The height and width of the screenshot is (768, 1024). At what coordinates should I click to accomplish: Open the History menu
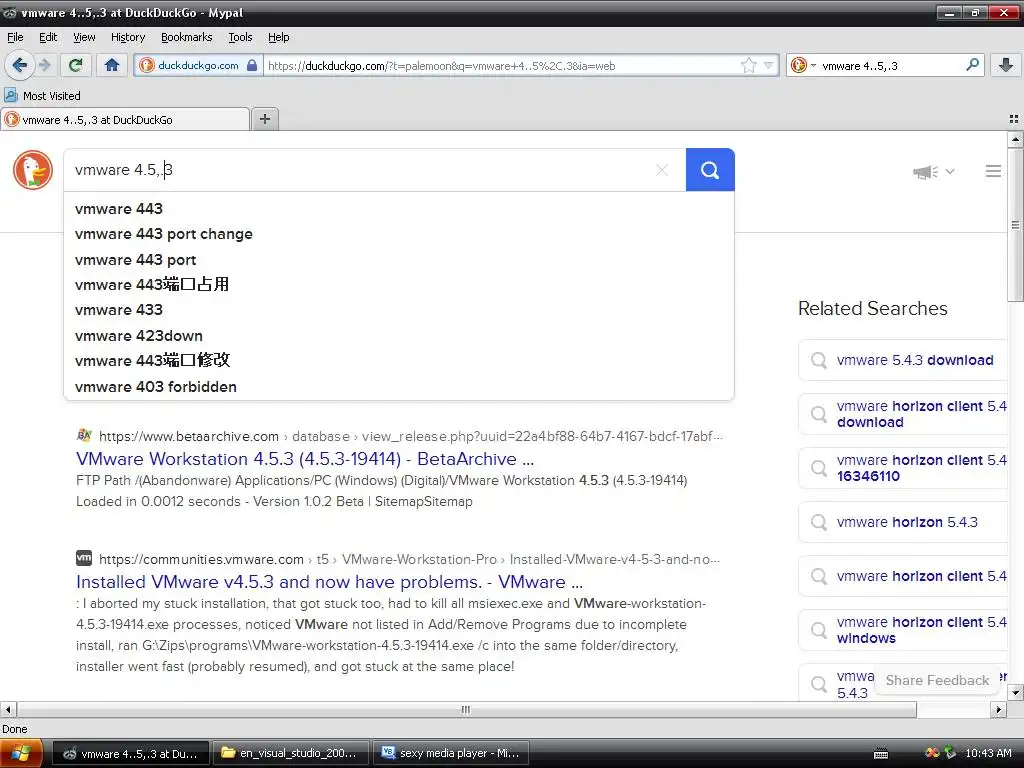[x=127, y=37]
